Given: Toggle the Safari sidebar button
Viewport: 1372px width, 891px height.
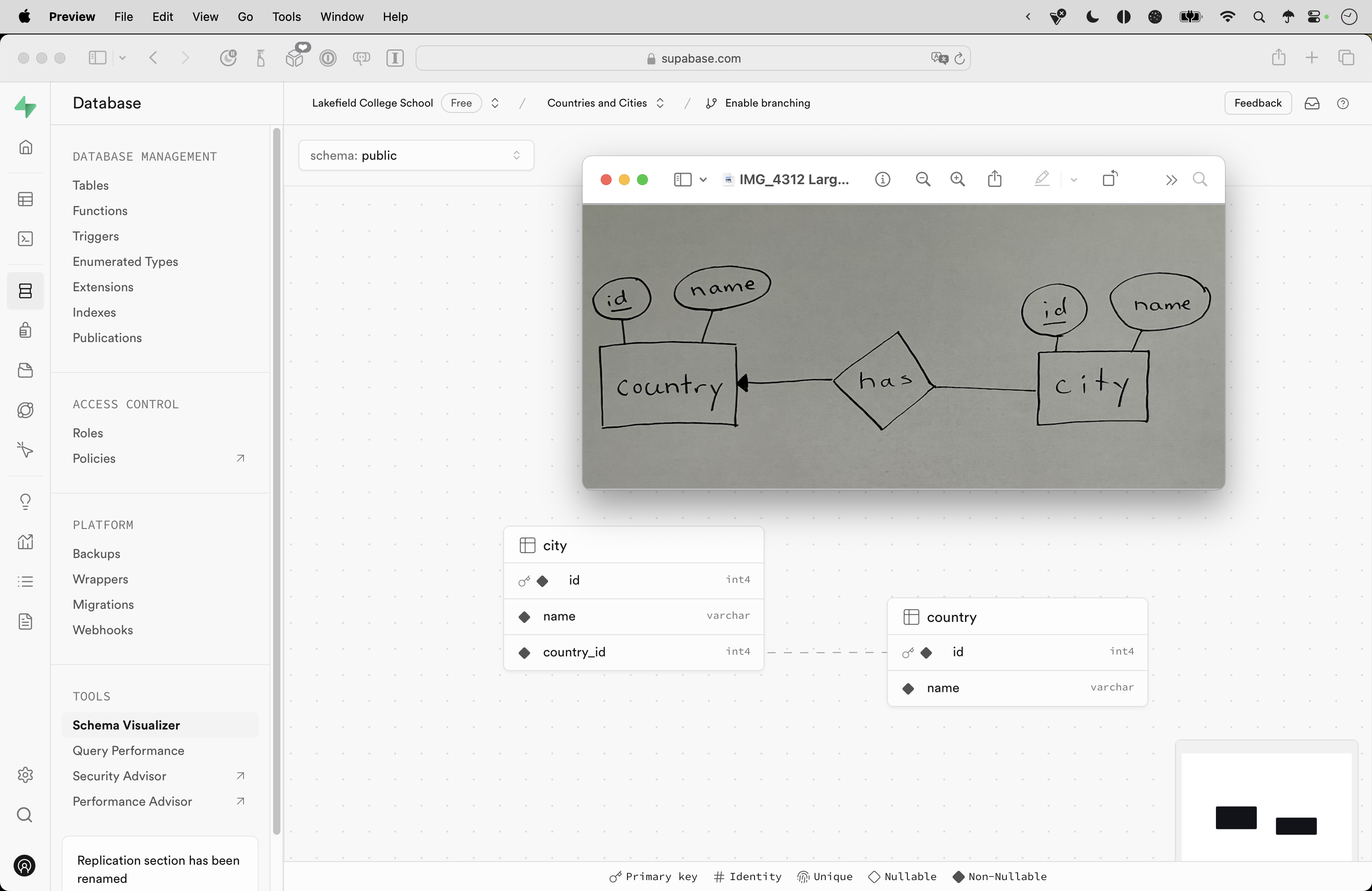Looking at the screenshot, I should click(98, 58).
